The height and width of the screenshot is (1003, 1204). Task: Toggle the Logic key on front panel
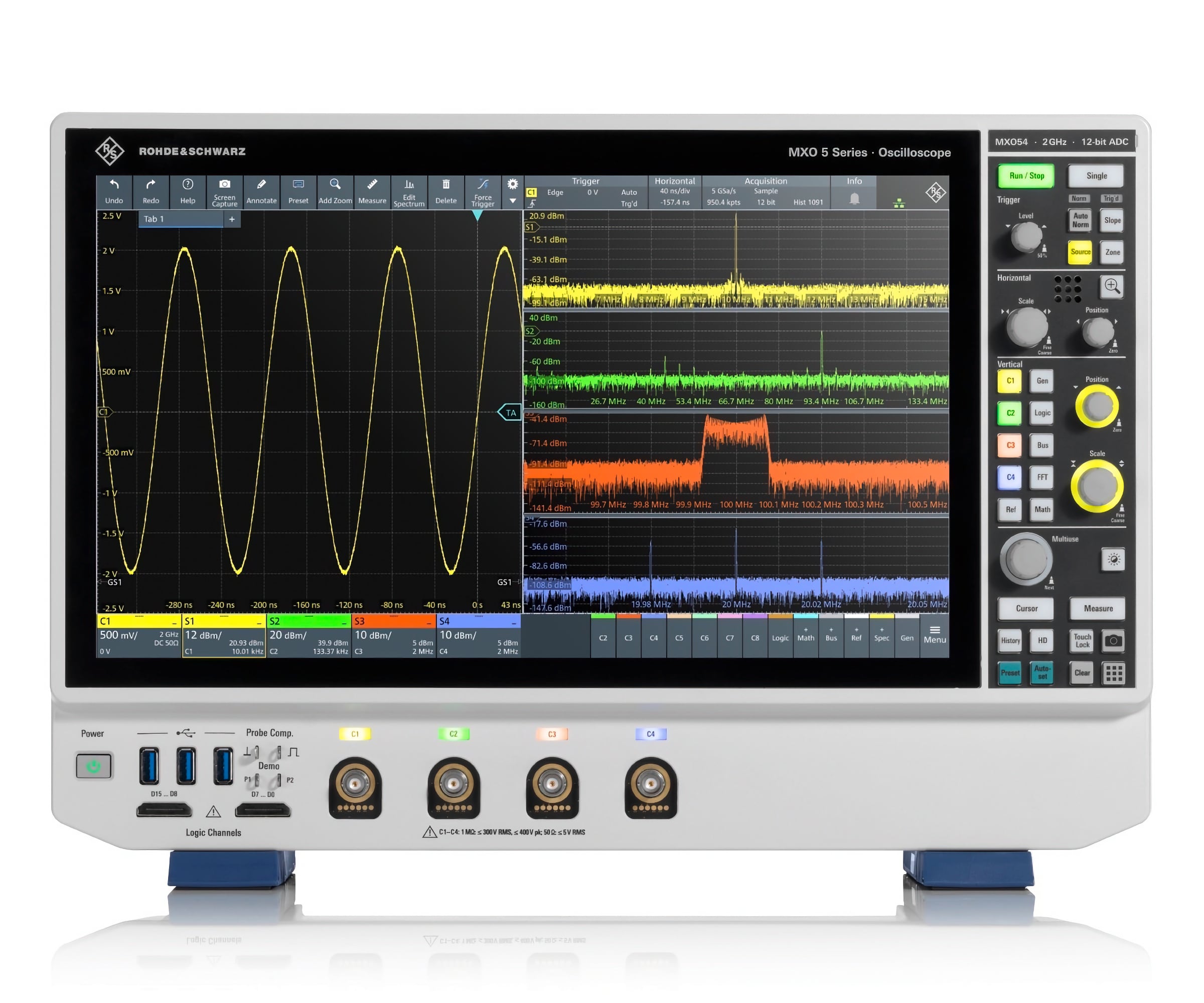pos(1042,413)
